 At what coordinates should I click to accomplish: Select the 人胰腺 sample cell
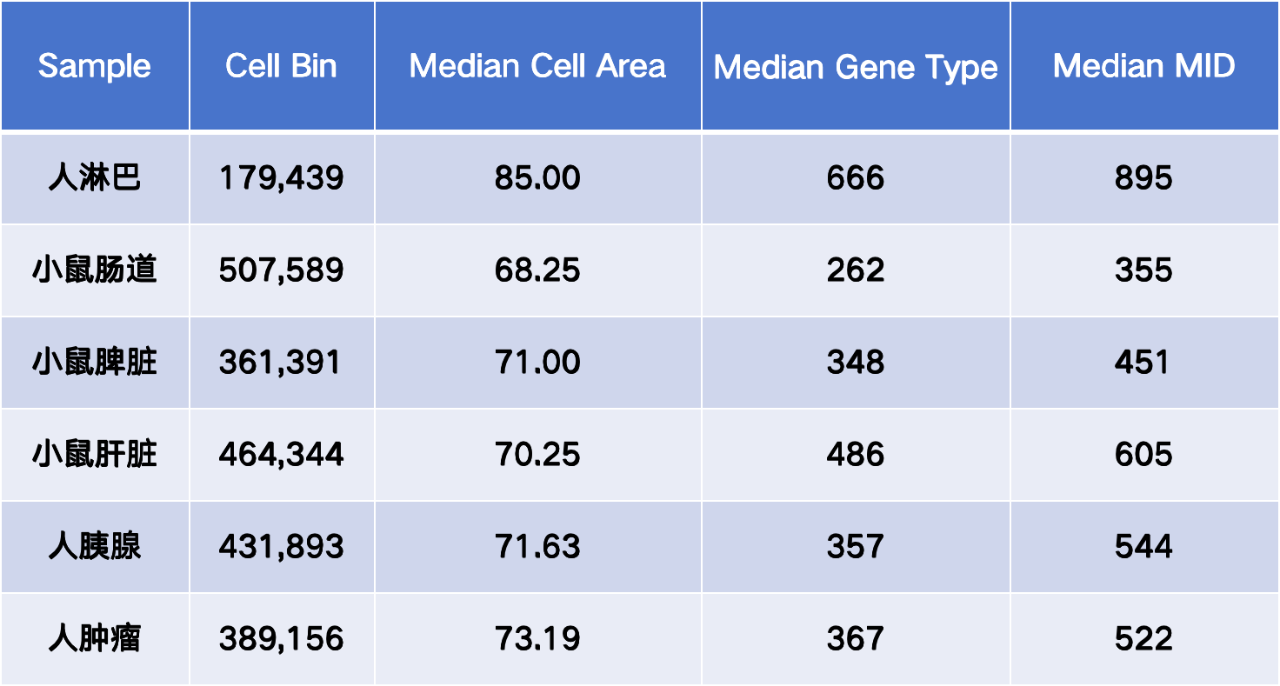coord(94,546)
